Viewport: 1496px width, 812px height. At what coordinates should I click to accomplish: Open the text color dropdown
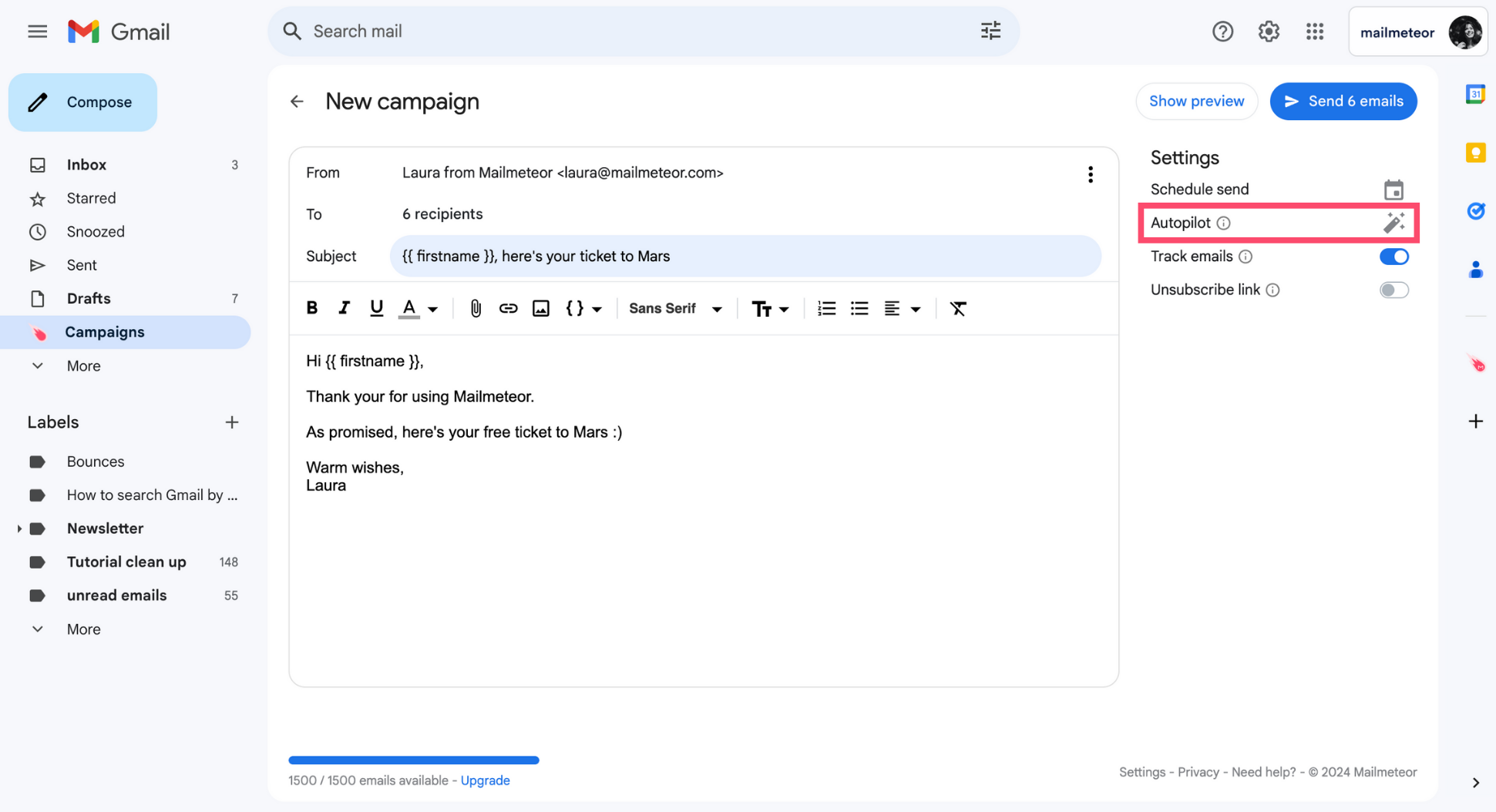coord(418,308)
